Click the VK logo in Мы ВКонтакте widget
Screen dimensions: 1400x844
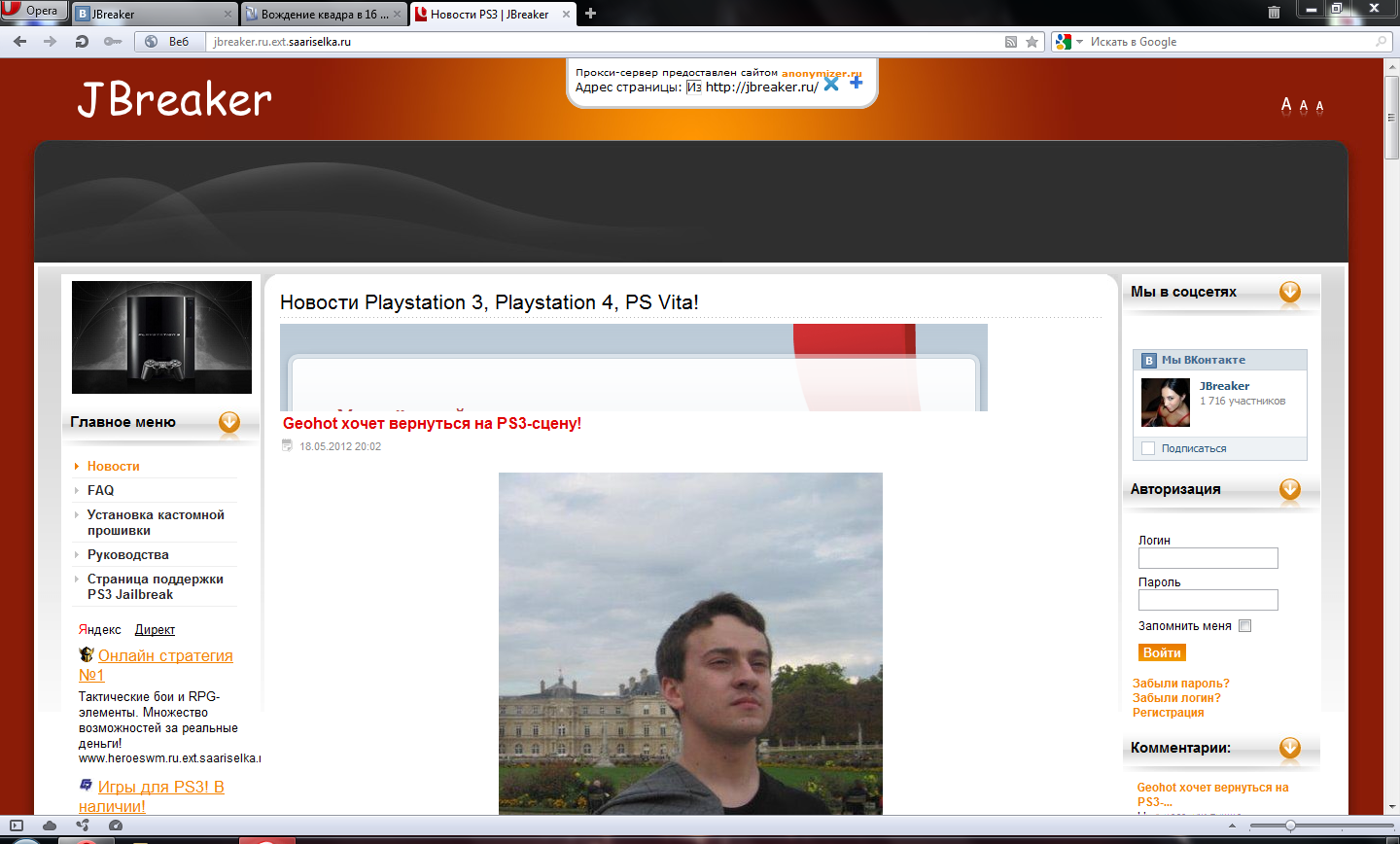(x=1149, y=360)
